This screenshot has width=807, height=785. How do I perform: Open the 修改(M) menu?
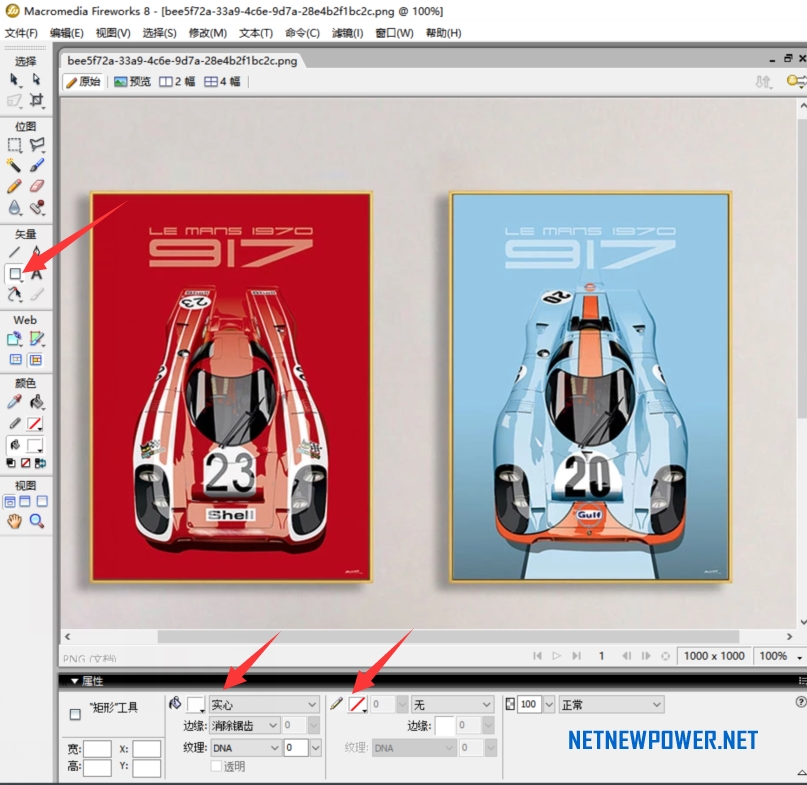point(208,33)
